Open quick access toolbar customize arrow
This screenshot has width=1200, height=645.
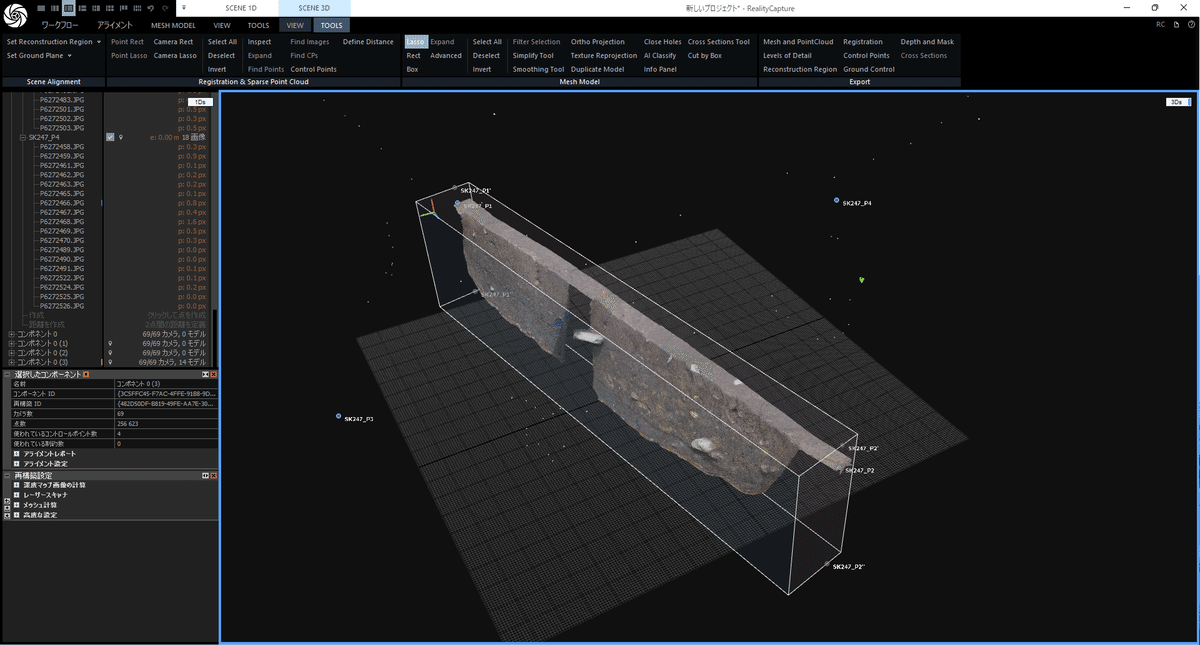[184, 7]
